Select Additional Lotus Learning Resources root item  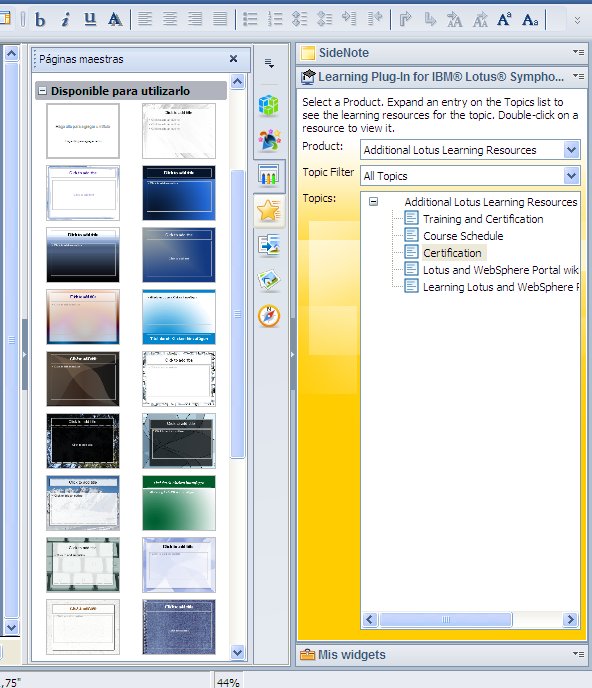click(x=491, y=202)
